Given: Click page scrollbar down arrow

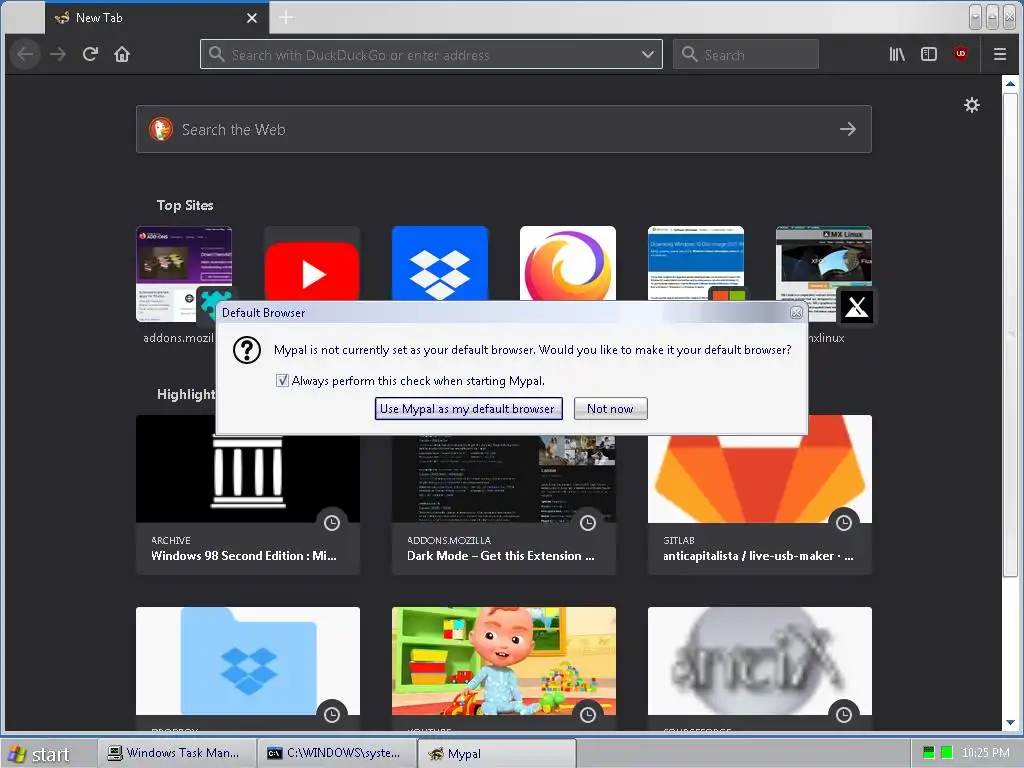Looking at the screenshot, I should pyautogui.click(x=1010, y=722).
